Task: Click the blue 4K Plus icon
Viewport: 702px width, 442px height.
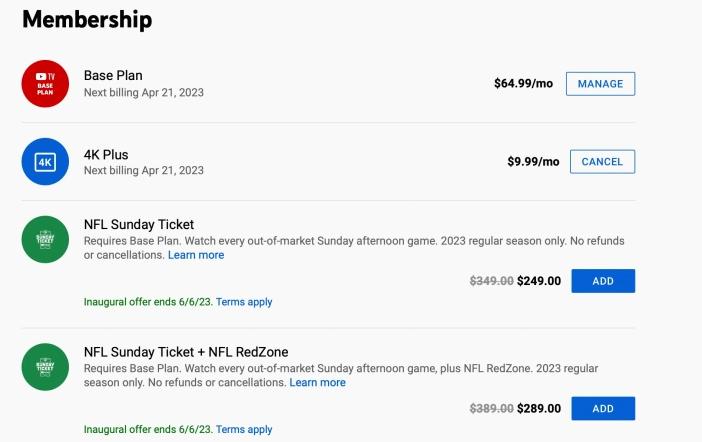Action: tap(45, 162)
